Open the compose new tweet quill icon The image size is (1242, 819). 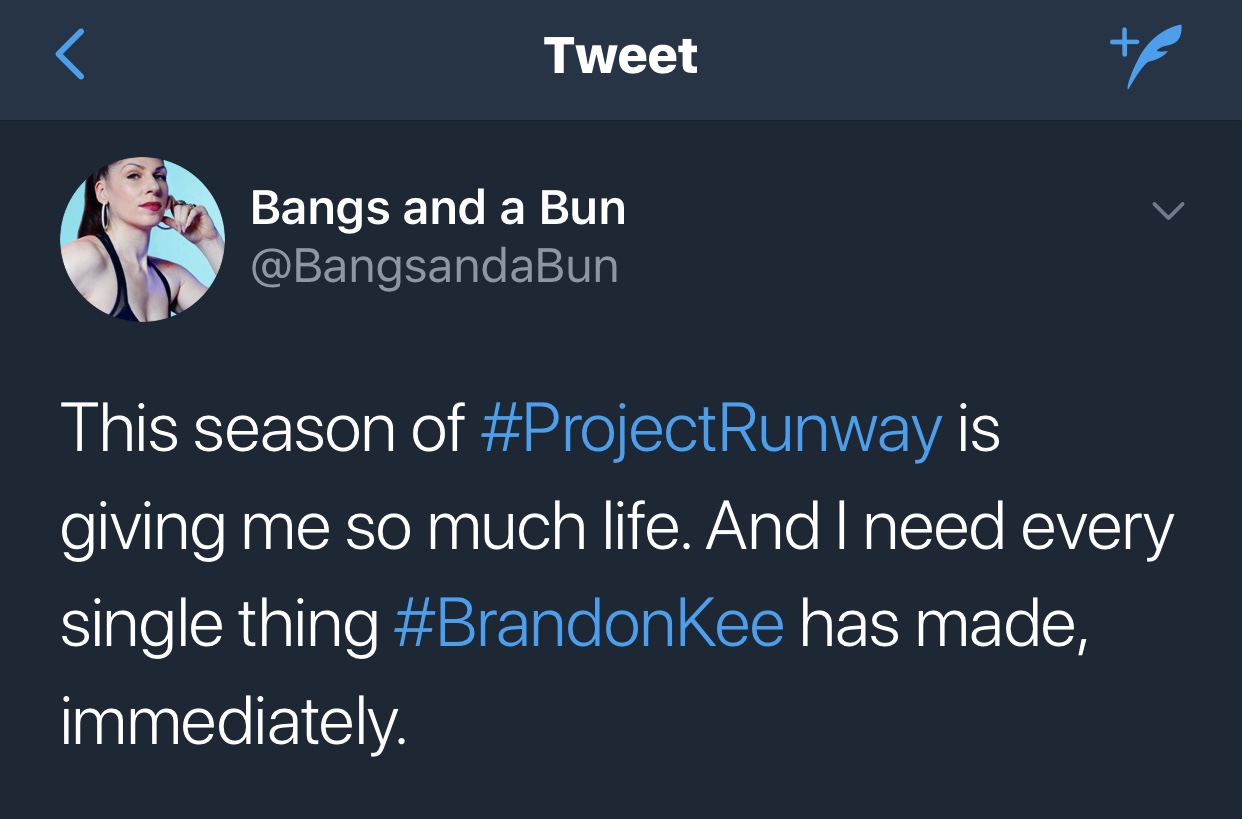(x=1146, y=57)
